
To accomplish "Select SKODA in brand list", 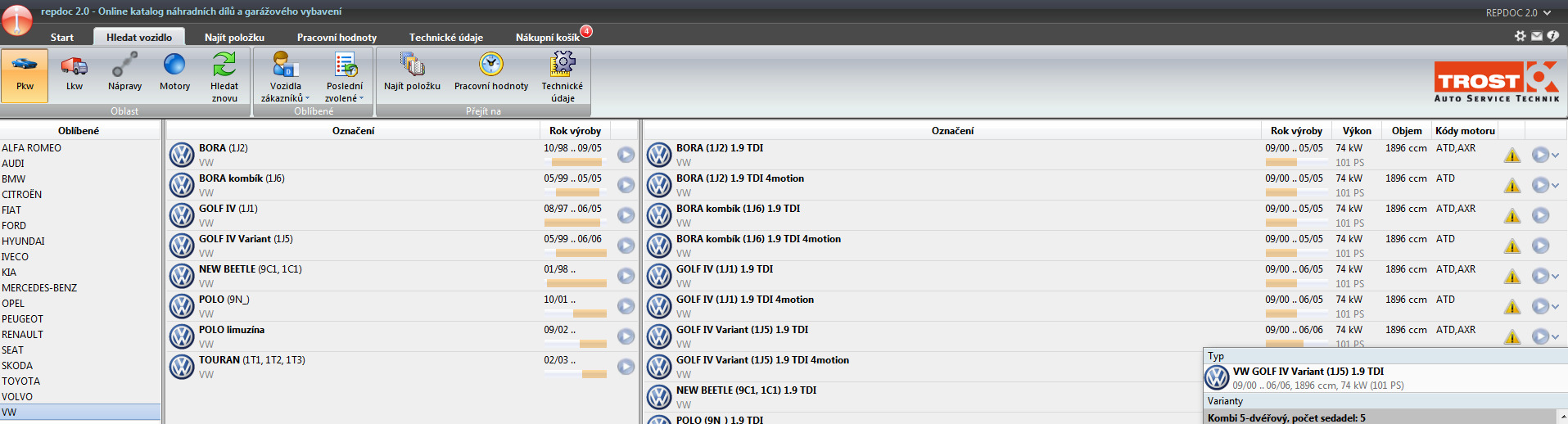I will (80, 366).
